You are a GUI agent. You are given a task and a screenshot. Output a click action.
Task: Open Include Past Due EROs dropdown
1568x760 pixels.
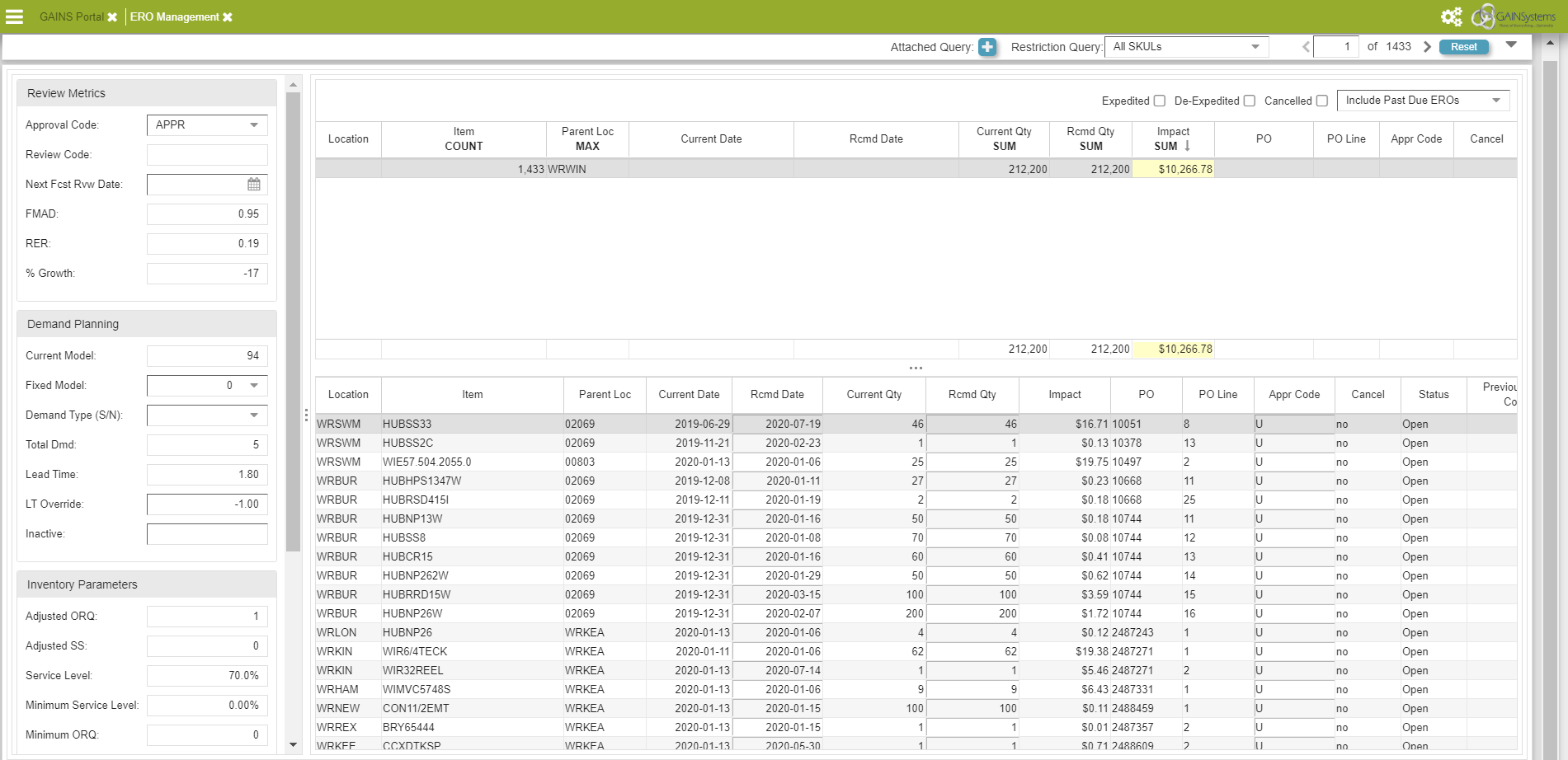pyautogui.click(x=1423, y=101)
